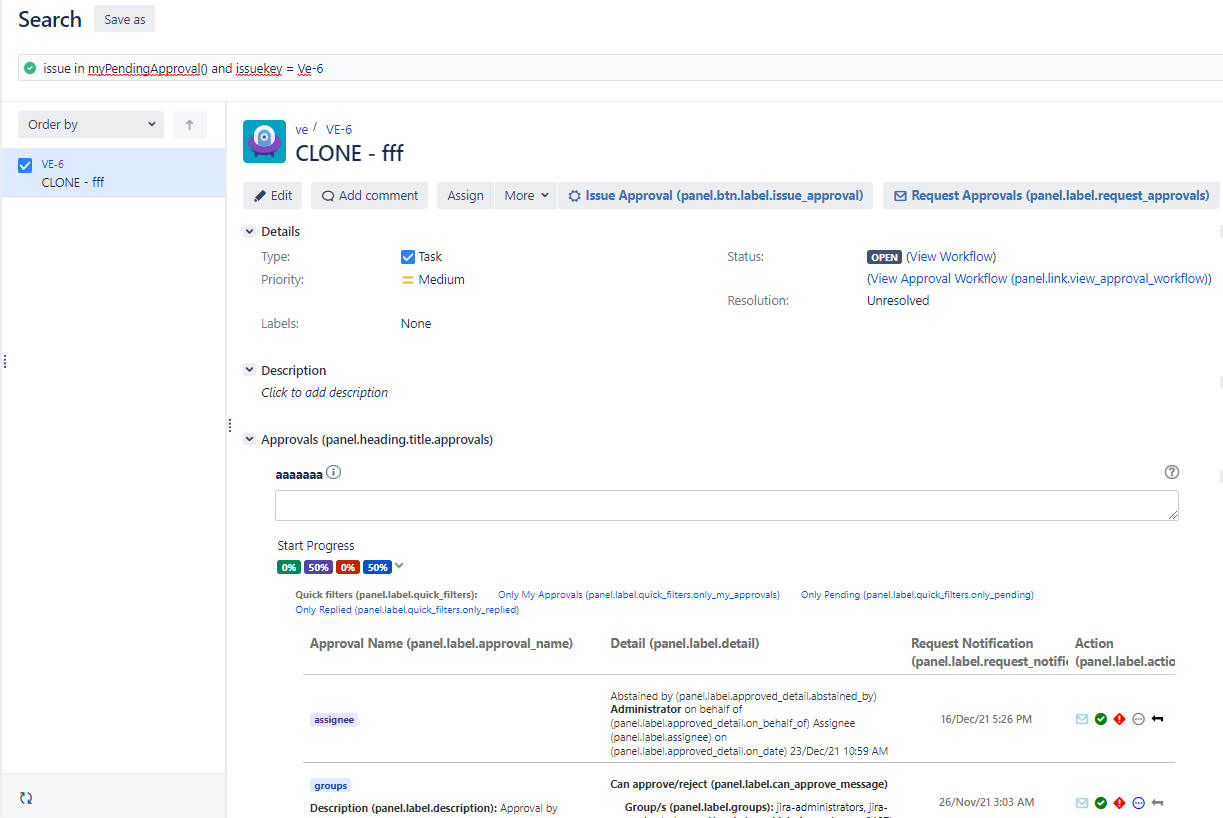Viewport: 1223px width, 818px height.
Task: Click the refresh icon at bottom left
Action: [26, 798]
